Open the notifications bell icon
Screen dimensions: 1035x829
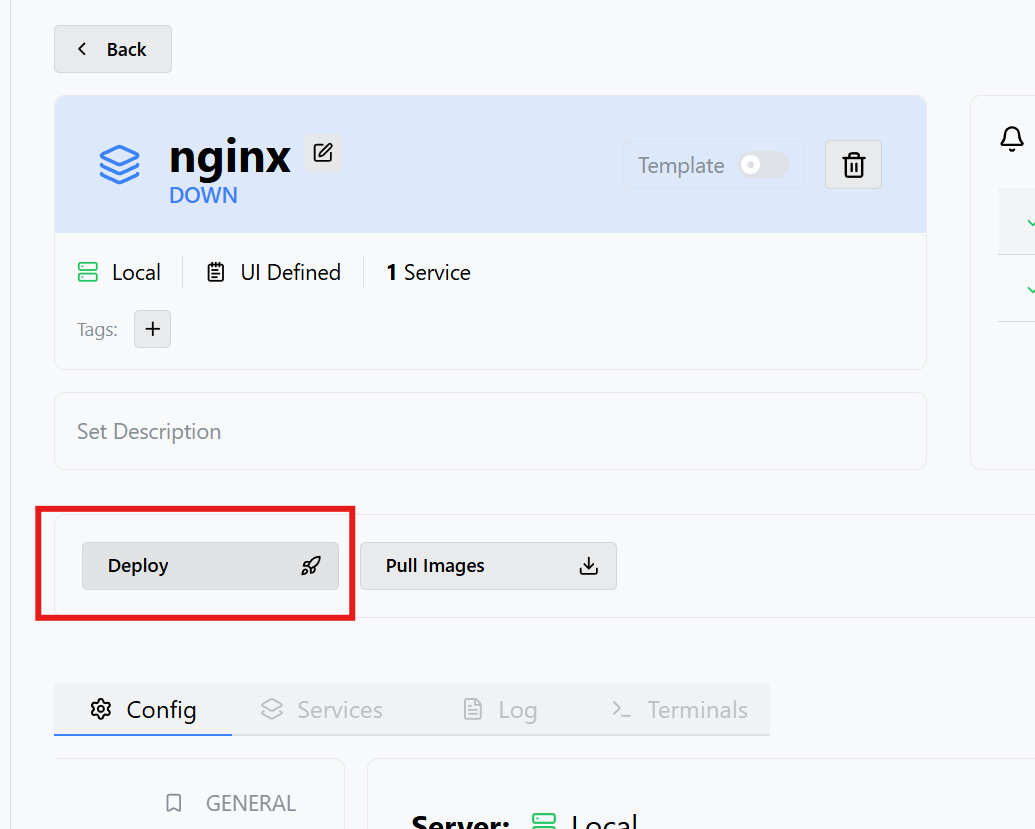(1011, 139)
